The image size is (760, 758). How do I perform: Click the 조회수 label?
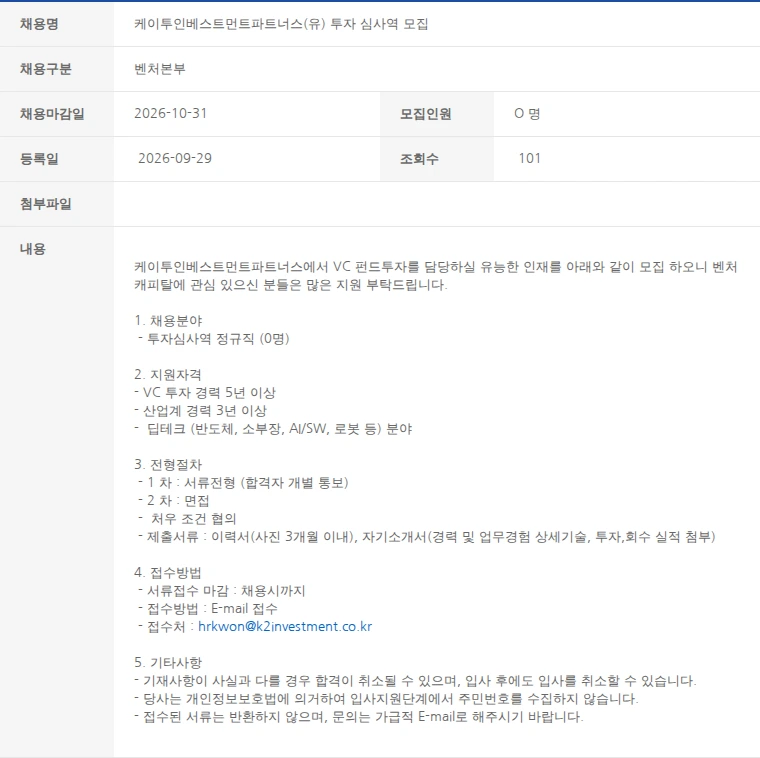click(x=419, y=159)
